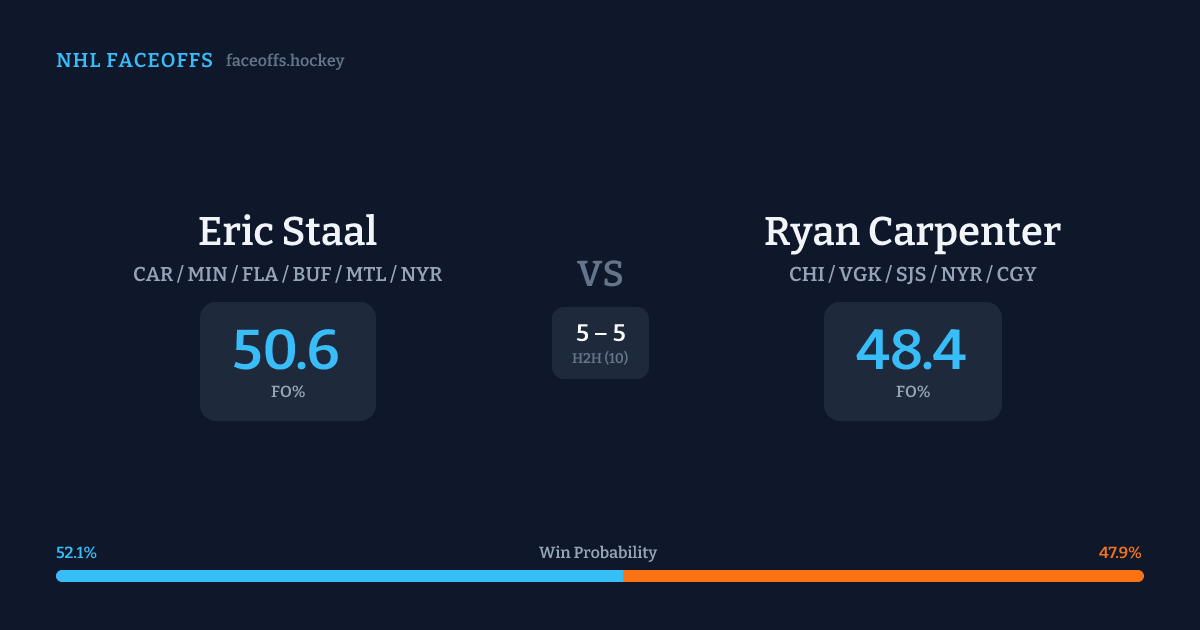Click the 50.6 faceoff percentage number
The height and width of the screenshot is (630, 1200).
point(286,350)
